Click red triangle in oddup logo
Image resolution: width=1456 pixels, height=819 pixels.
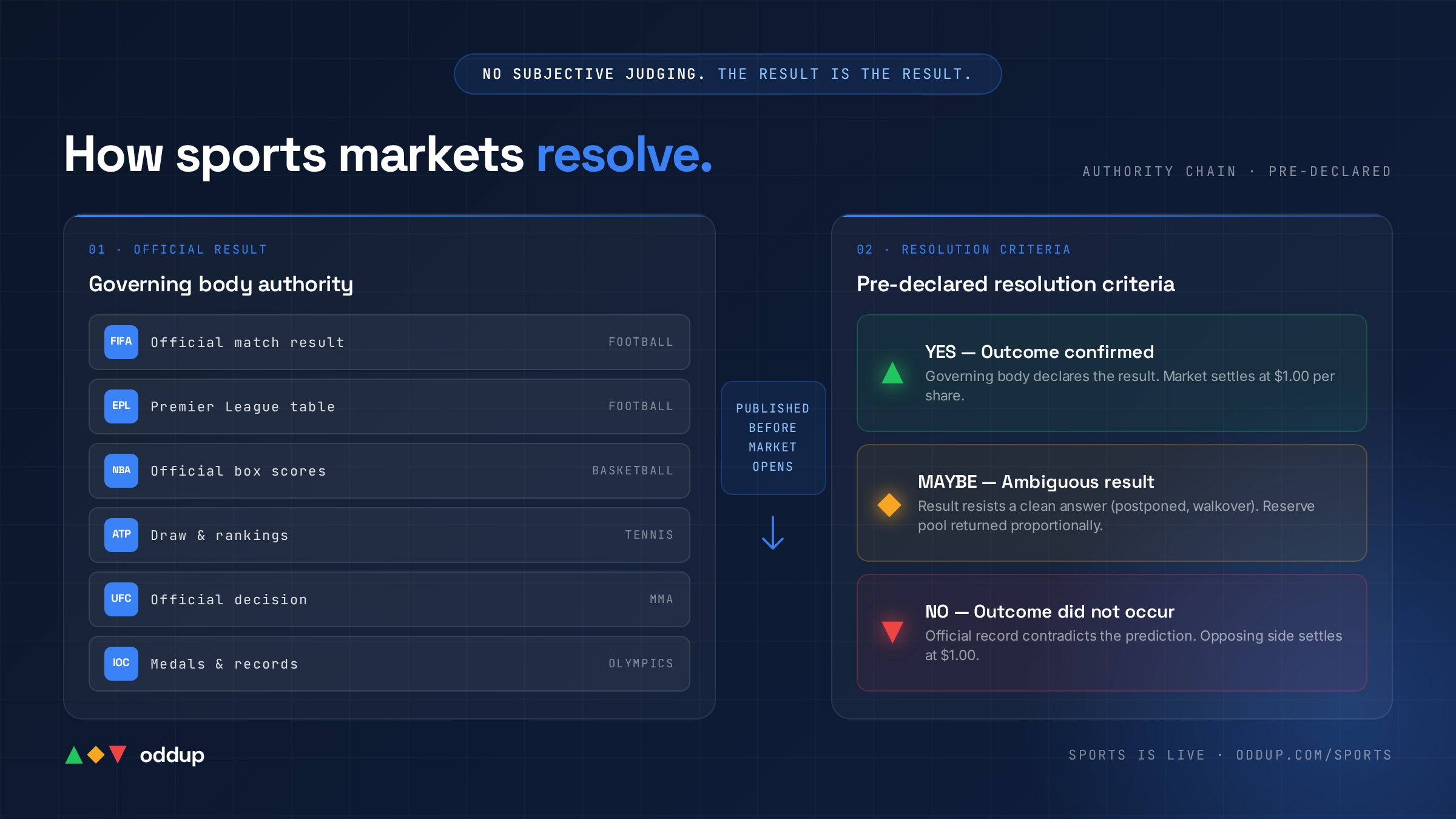point(118,754)
